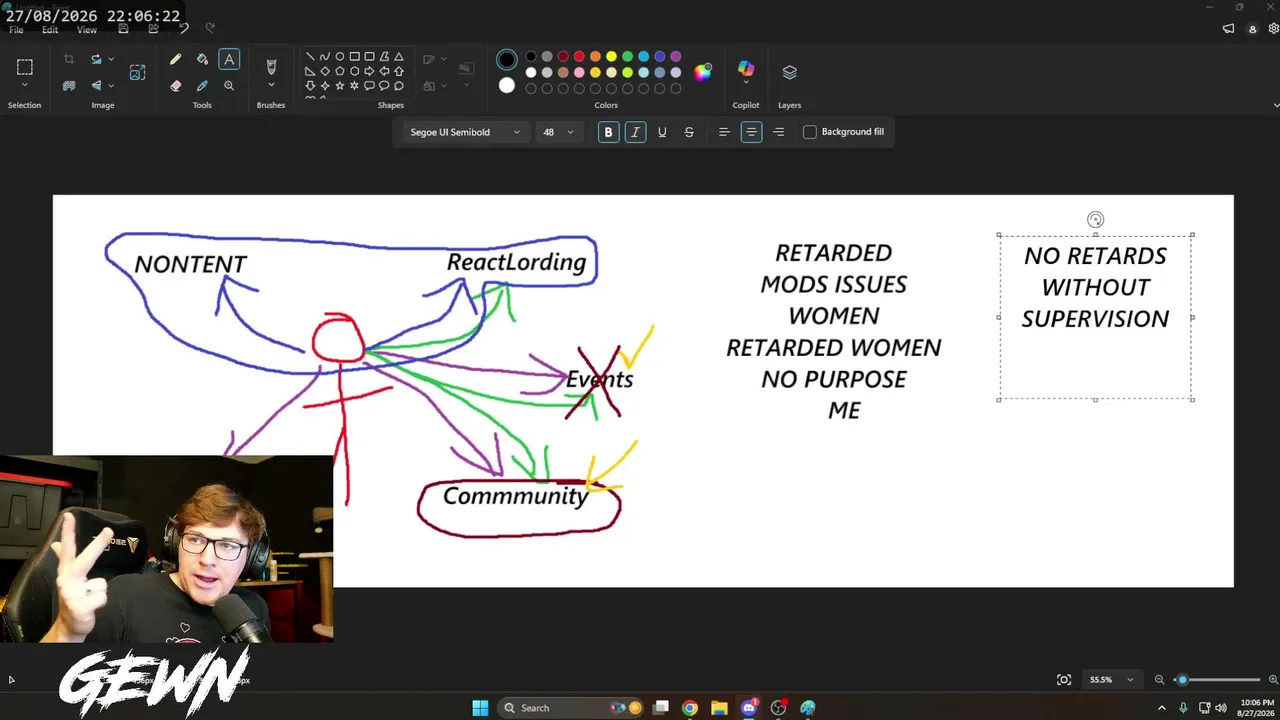
Task: Open the shape fill dropdown
Action: point(434,86)
